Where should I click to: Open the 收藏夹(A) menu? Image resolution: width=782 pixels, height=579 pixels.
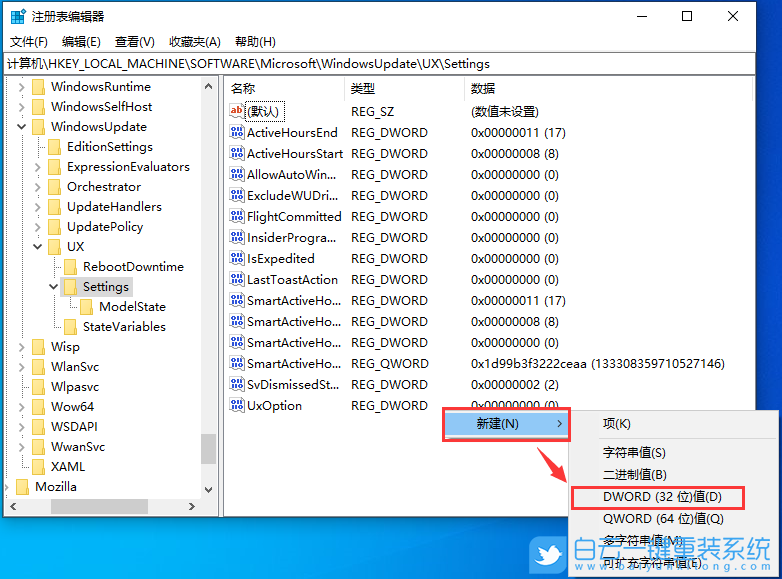click(x=195, y=42)
